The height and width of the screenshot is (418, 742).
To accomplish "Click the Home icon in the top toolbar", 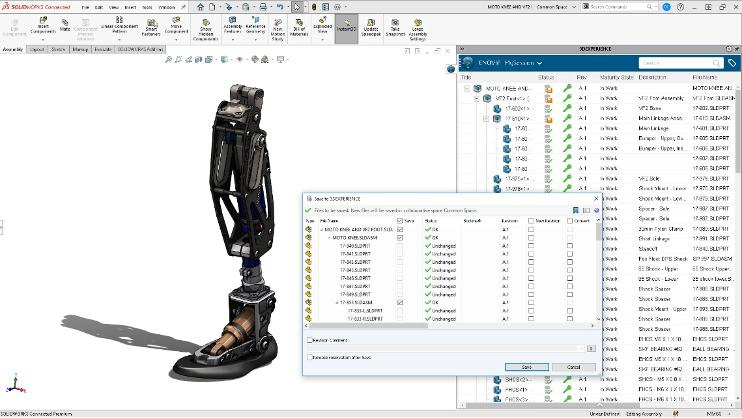I will (201, 7).
